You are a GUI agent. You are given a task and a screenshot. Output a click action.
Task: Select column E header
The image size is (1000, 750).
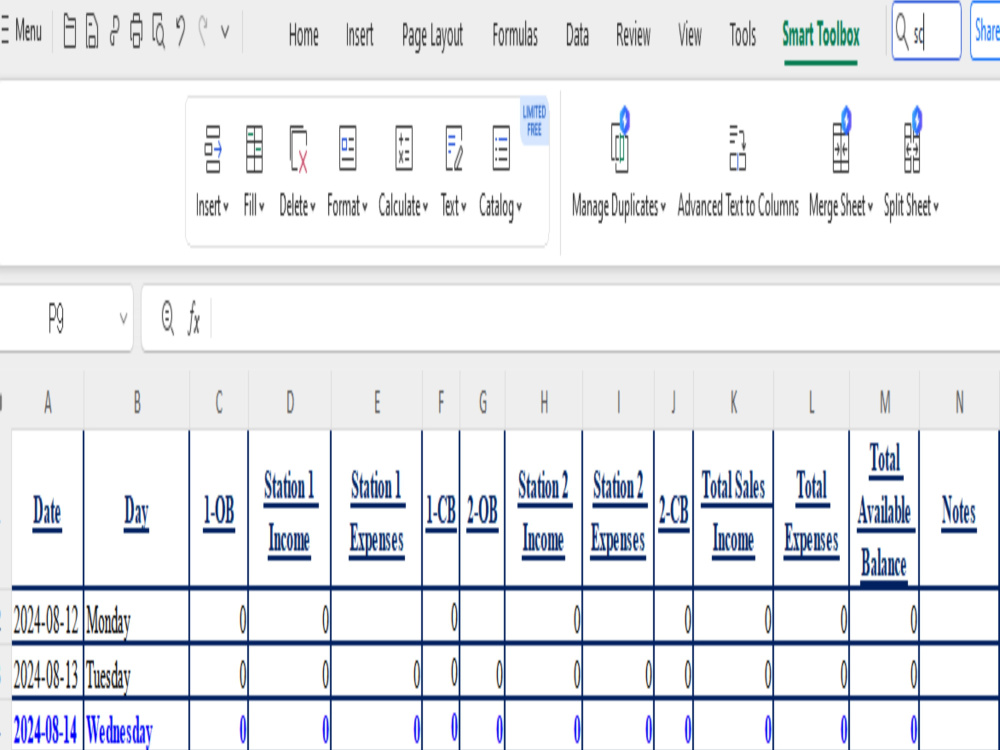pyautogui.click(x=376, y=402)
